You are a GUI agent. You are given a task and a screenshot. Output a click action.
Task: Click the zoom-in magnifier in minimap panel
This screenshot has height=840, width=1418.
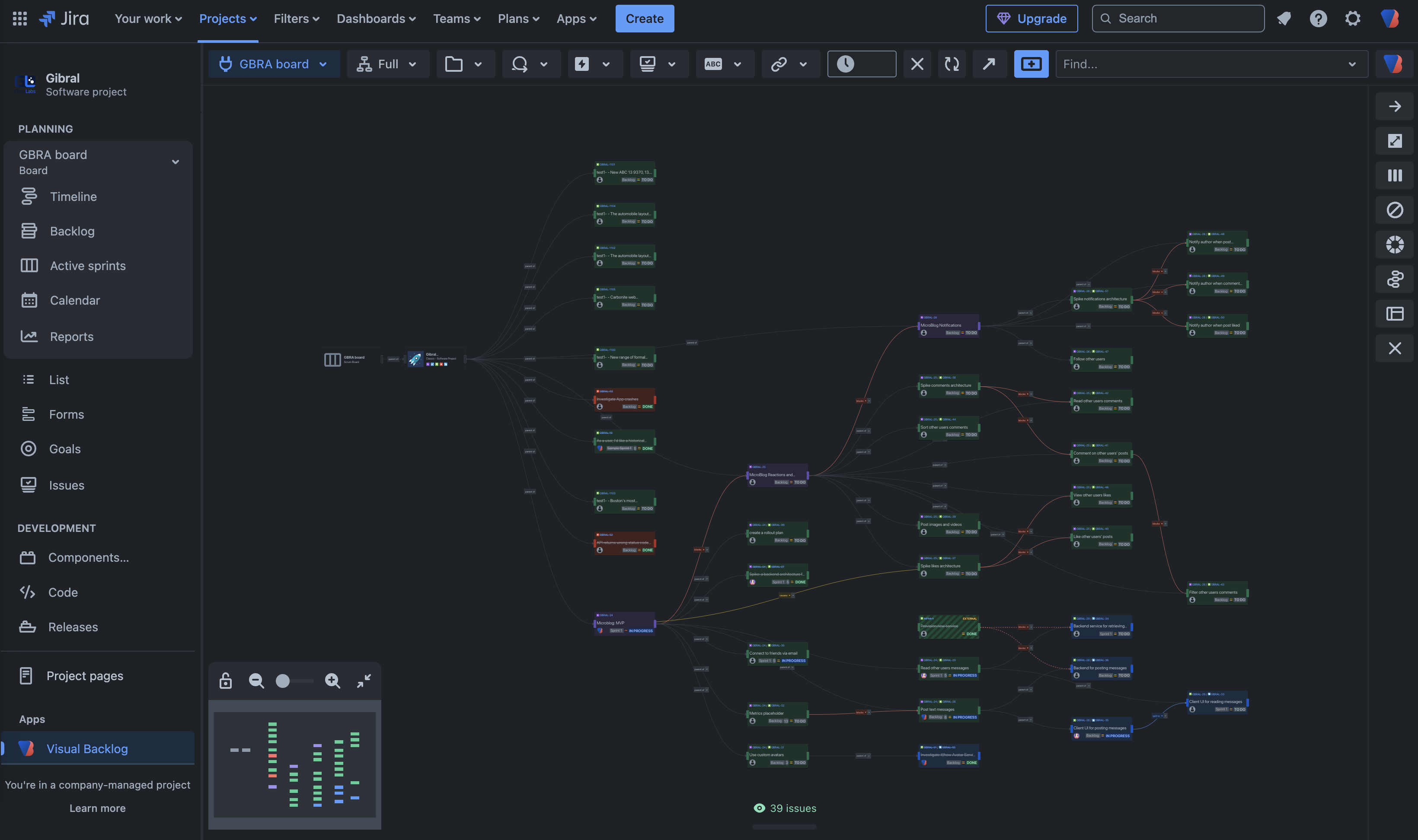[x=332, y=681]
